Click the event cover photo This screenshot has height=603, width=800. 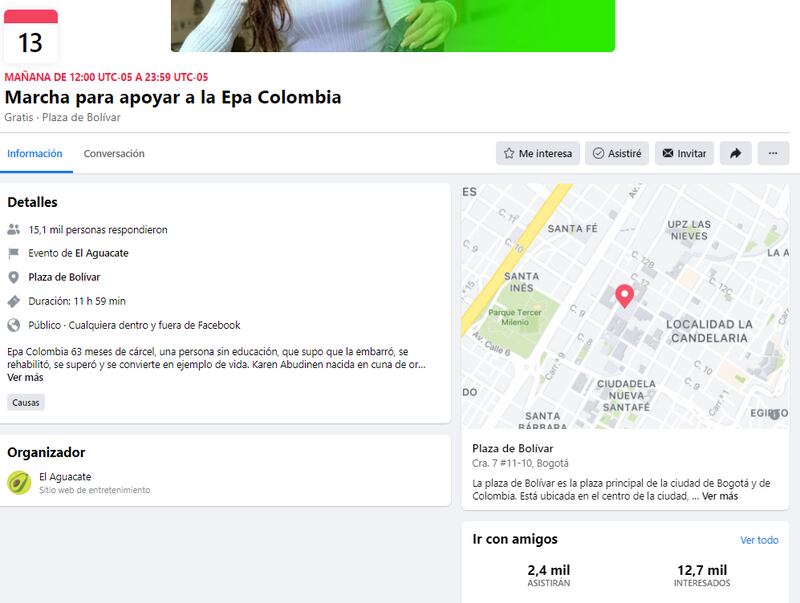(393, 26)
